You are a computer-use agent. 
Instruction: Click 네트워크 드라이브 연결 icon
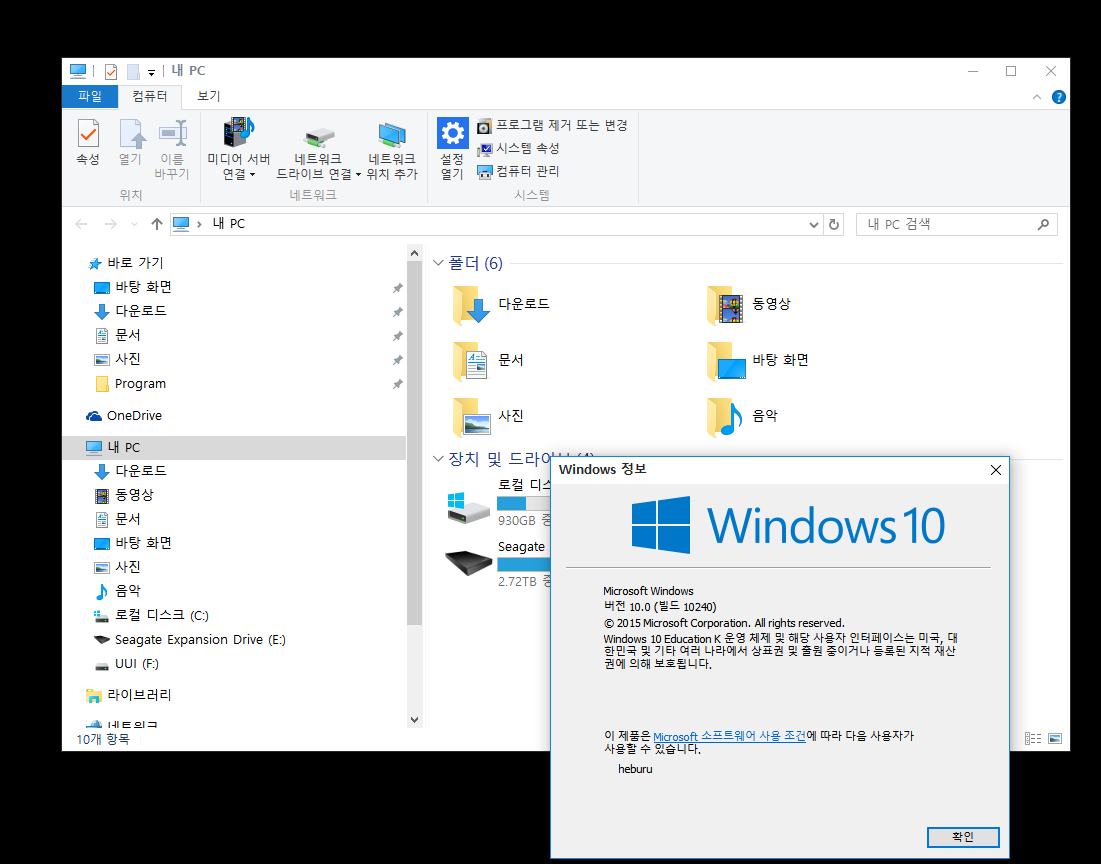click(318, 137)
